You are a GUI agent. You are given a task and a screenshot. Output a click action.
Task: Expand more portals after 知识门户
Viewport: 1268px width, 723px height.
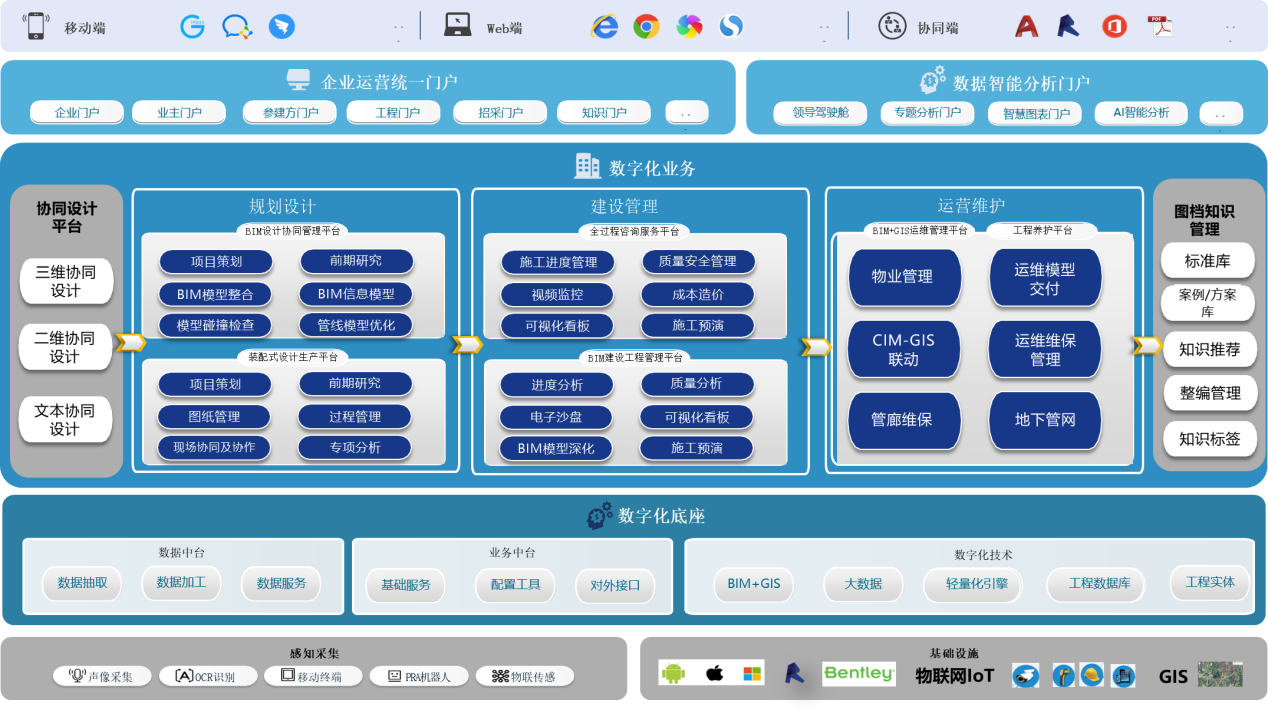(x=686, y=113)
